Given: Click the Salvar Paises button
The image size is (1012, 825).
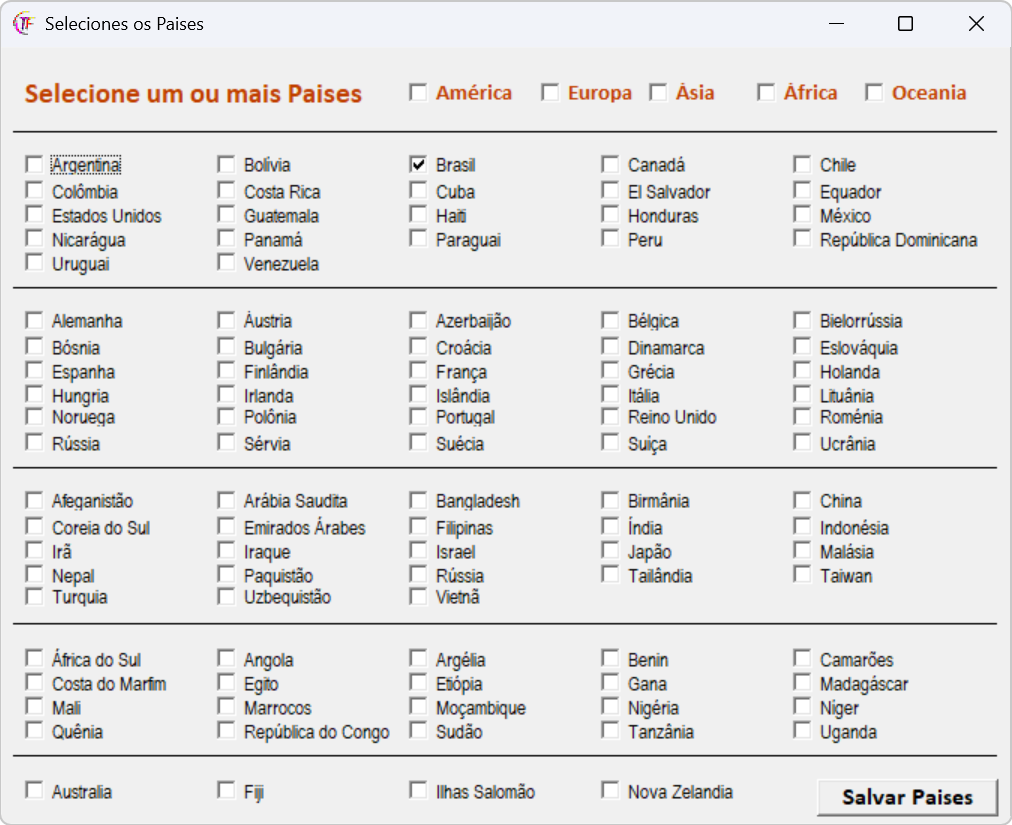Looking at the screenshot, I should 907,797.
